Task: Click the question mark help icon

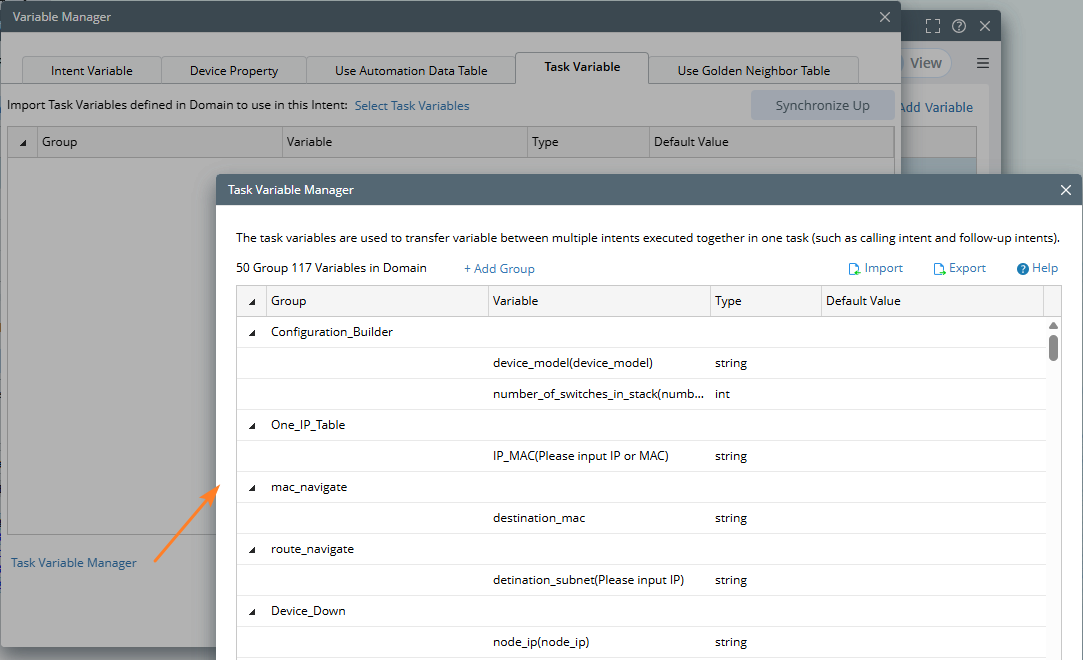Action: coord(959,27)
